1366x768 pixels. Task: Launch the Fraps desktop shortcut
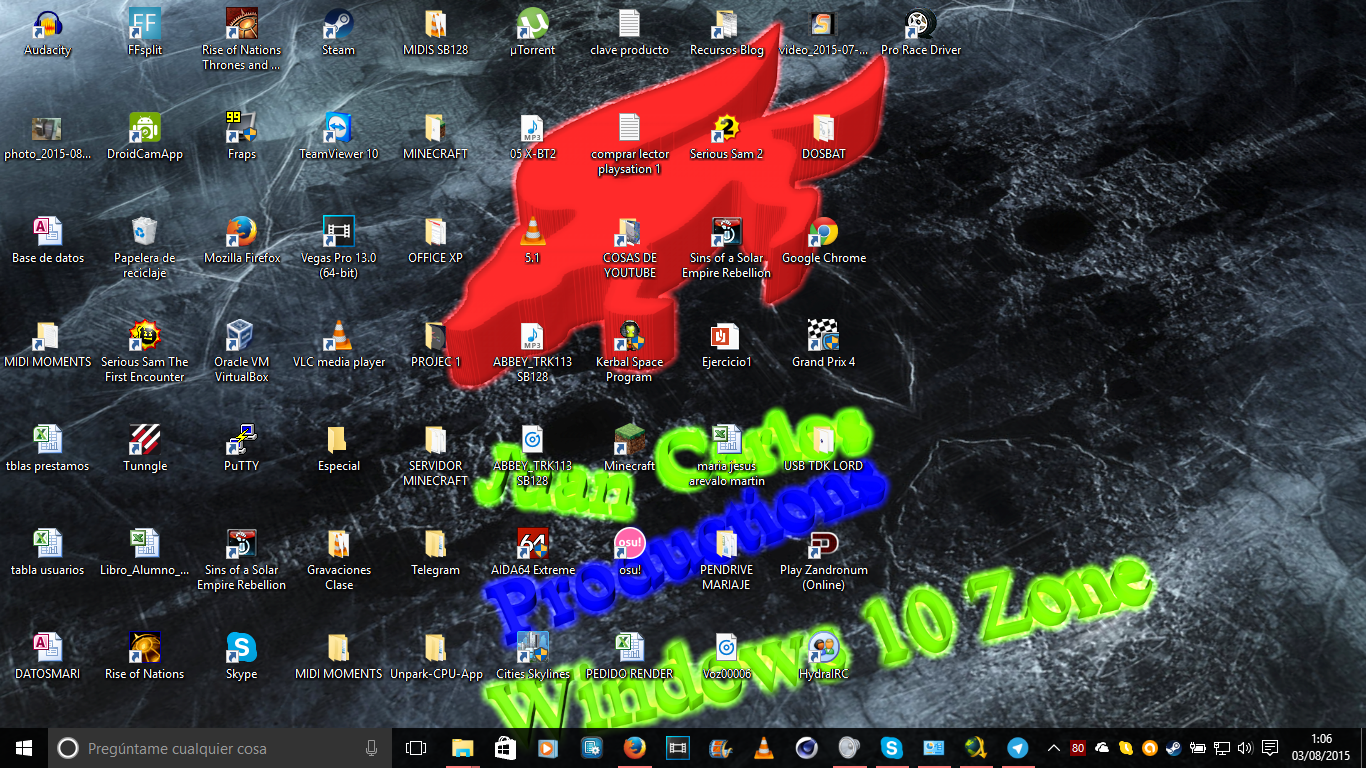242,136
